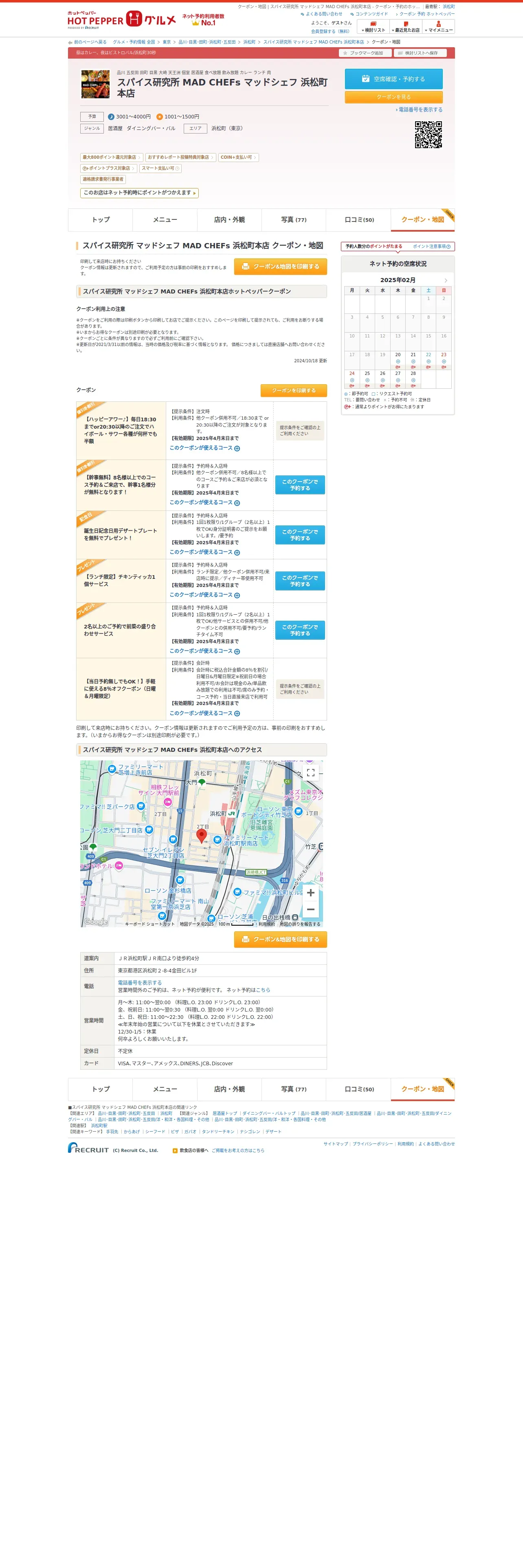
Task: Click コンテンツガイド header link
Action: [371, 14]
